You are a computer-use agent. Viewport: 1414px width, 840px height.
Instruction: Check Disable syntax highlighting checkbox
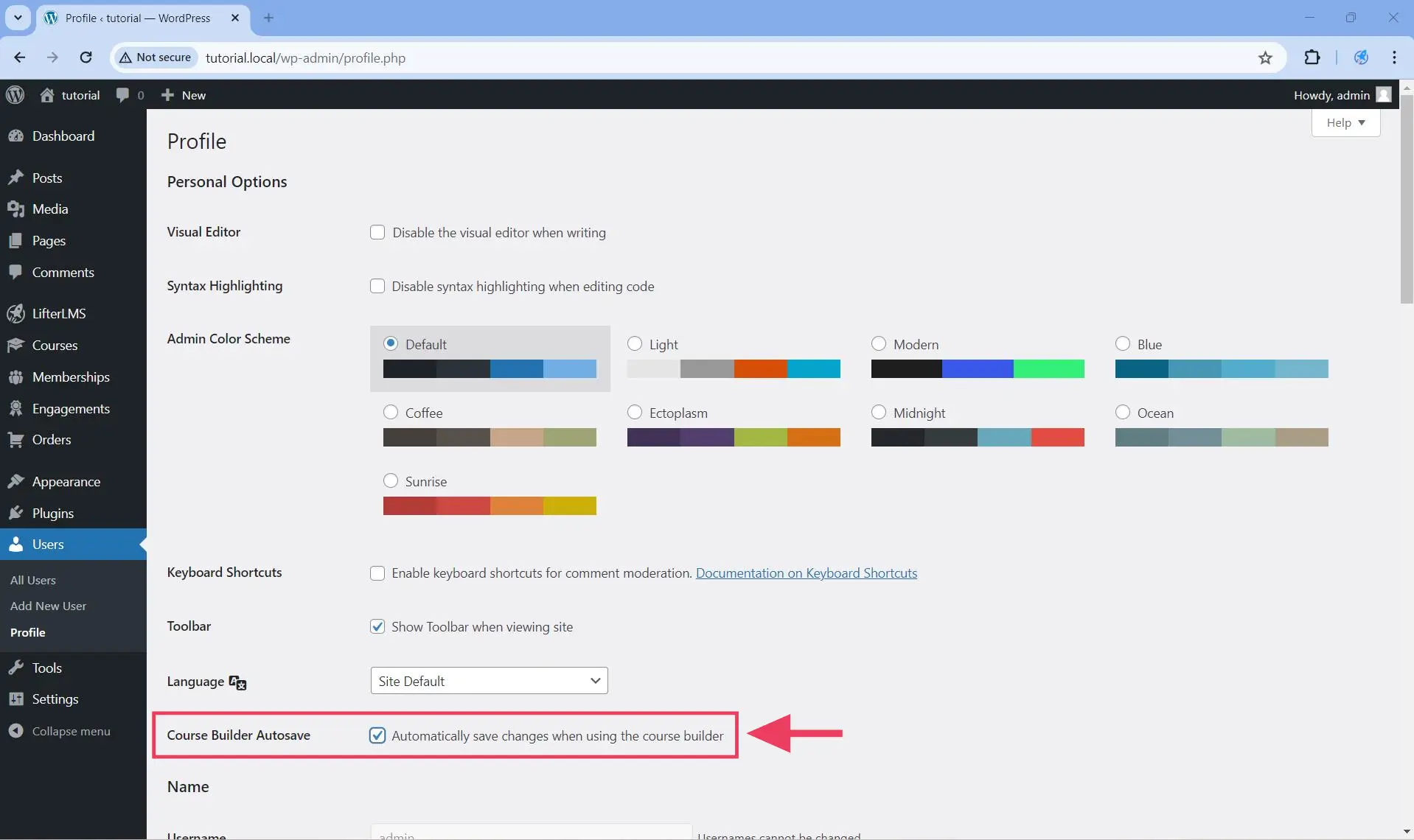[x=377, y=286]
